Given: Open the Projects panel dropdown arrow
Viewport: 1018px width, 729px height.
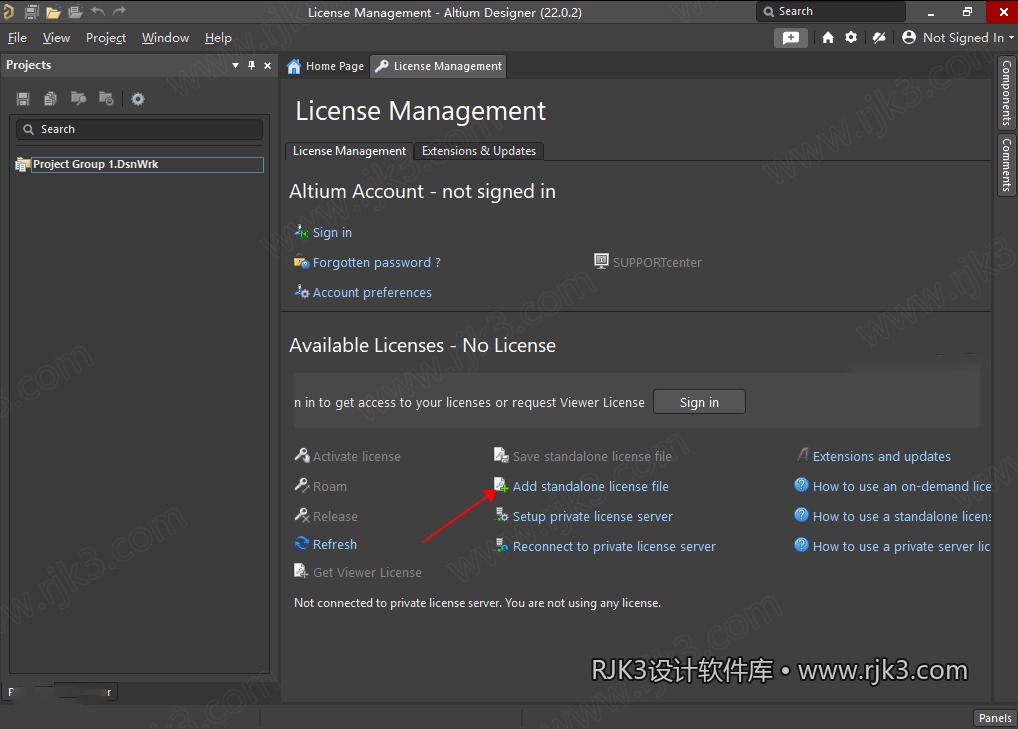Looking at the screenshot, I should coord(235,65).
